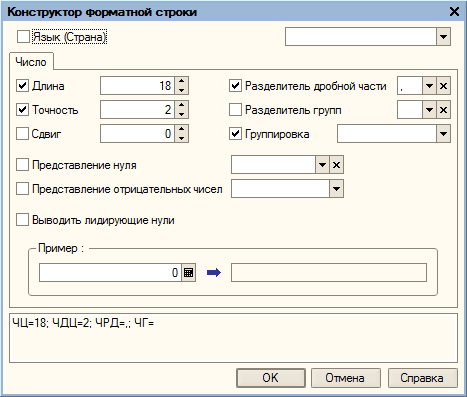This screenshot has width=467, height=397.
Task: Click the Представление нуля text field
Action: tap(273, 165)
